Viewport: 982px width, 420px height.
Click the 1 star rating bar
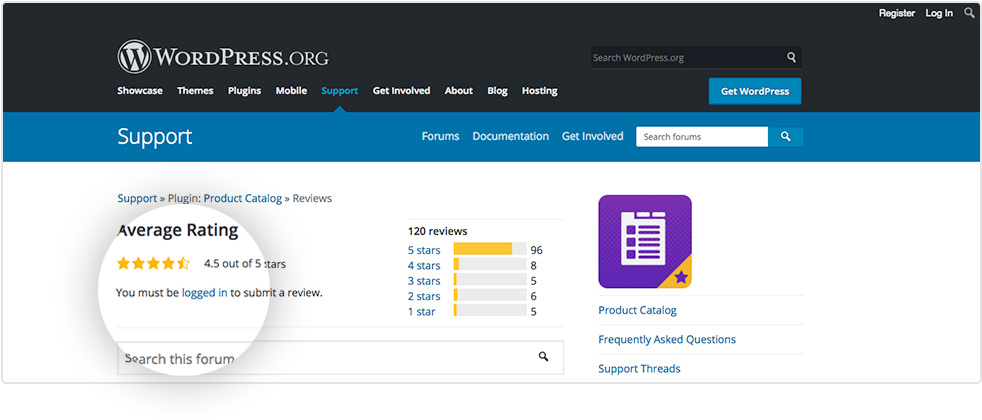pos(490,310)
